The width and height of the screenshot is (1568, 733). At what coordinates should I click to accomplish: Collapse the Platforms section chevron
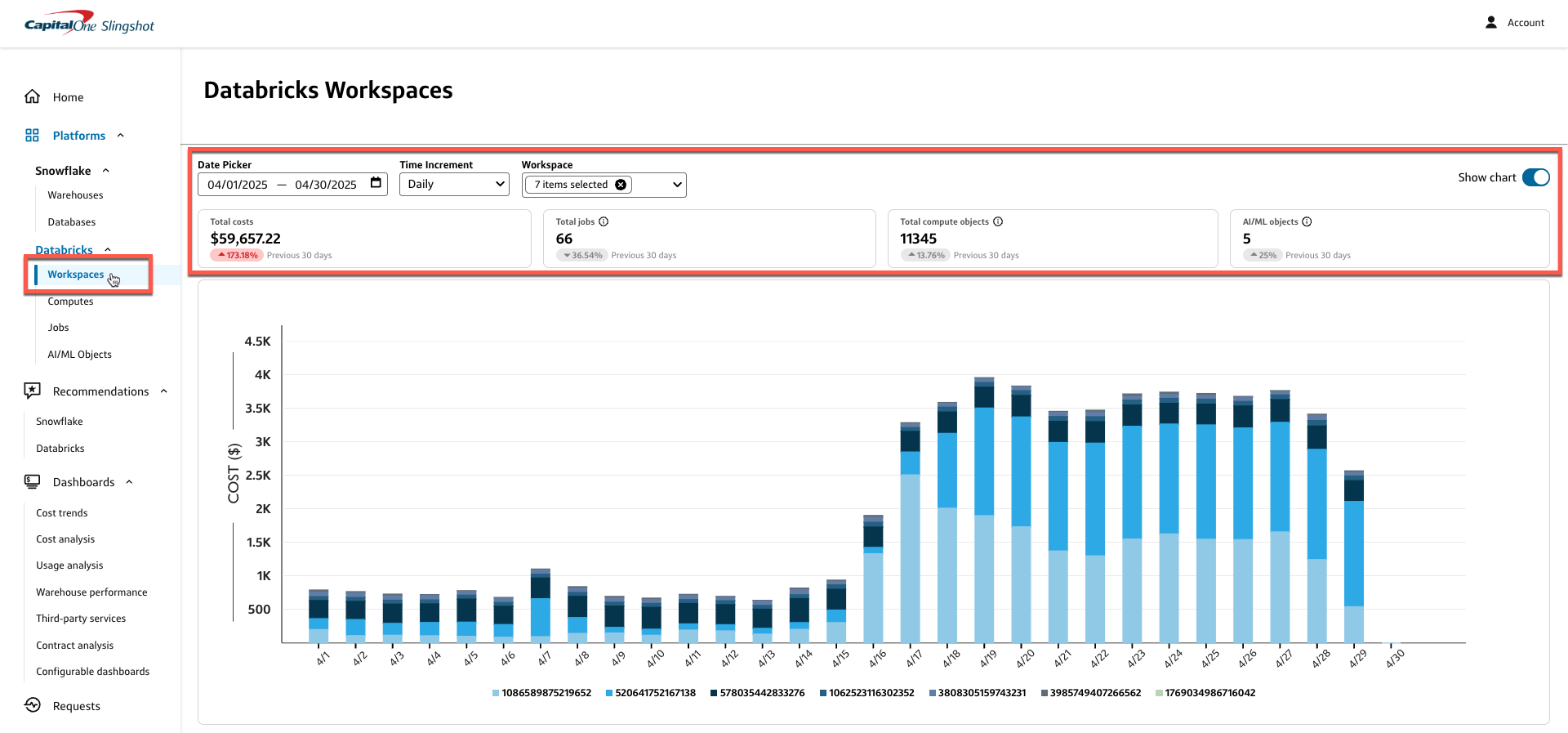pyautogui.click(x=121, y=136)
